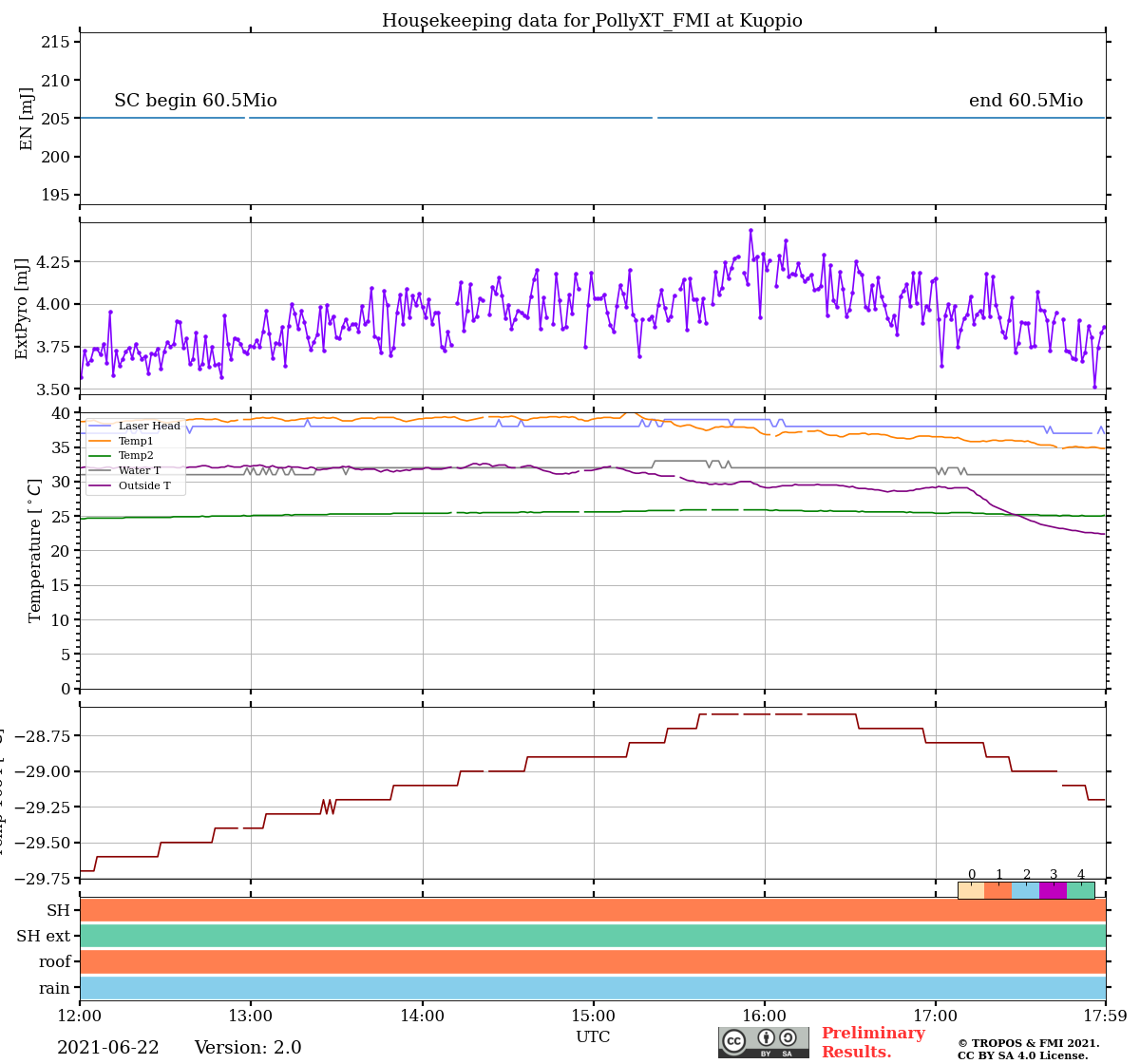Click the -29.50 tick label
This screenshot has height=1064, width=1140.
(x=44, y=843)
